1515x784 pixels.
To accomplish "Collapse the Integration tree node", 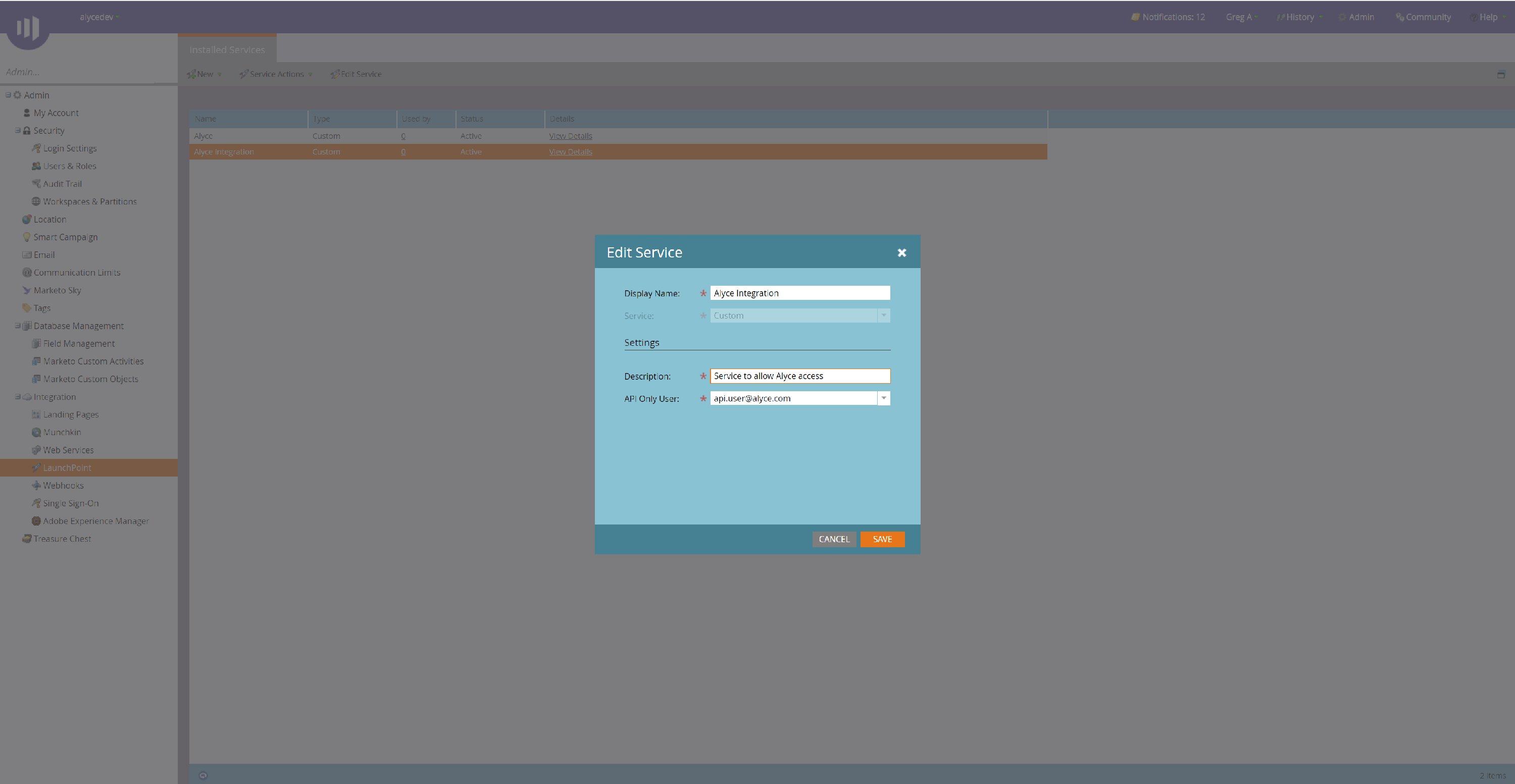I will pos(18,397).
